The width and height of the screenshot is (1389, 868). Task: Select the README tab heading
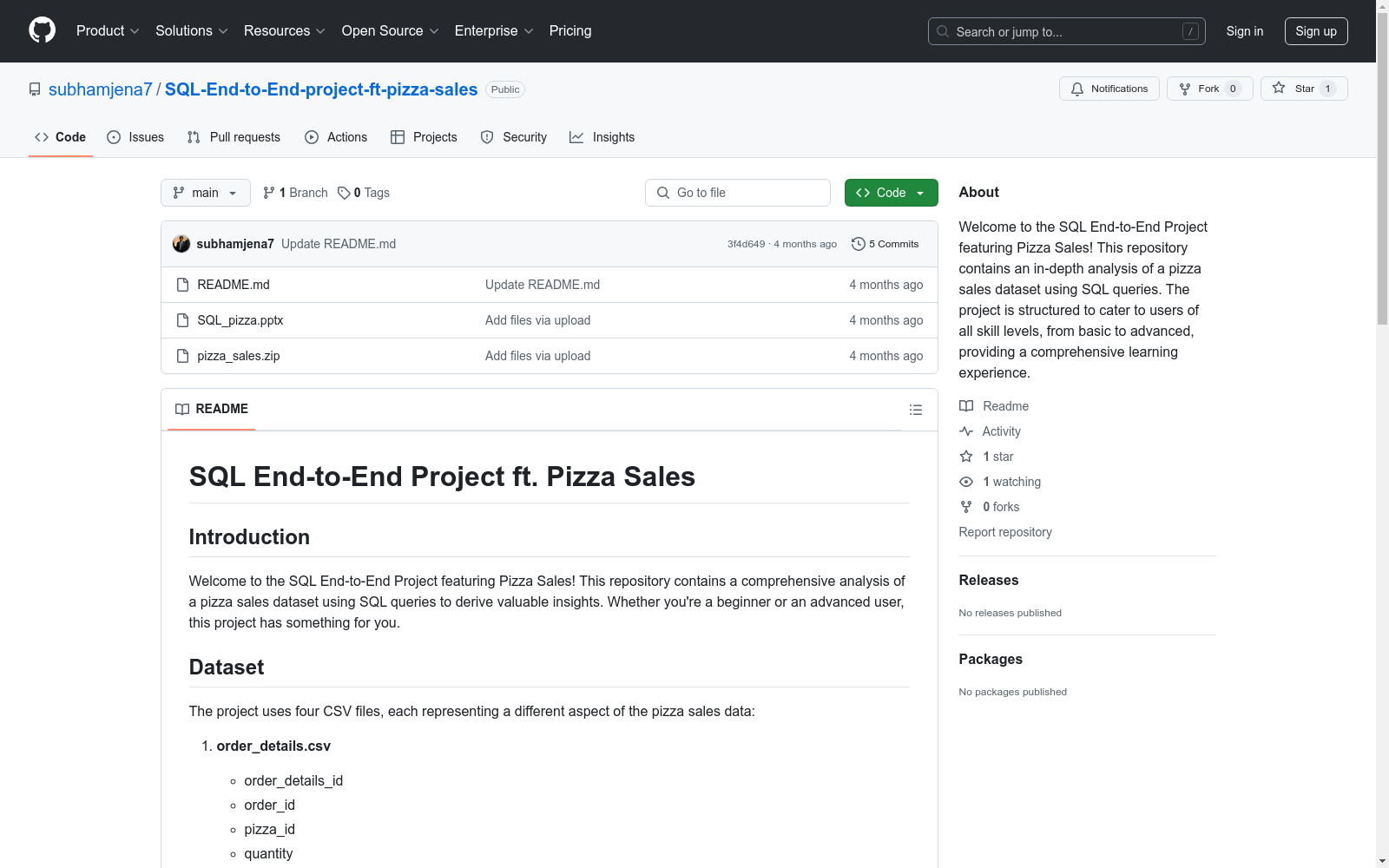[212, 409]
